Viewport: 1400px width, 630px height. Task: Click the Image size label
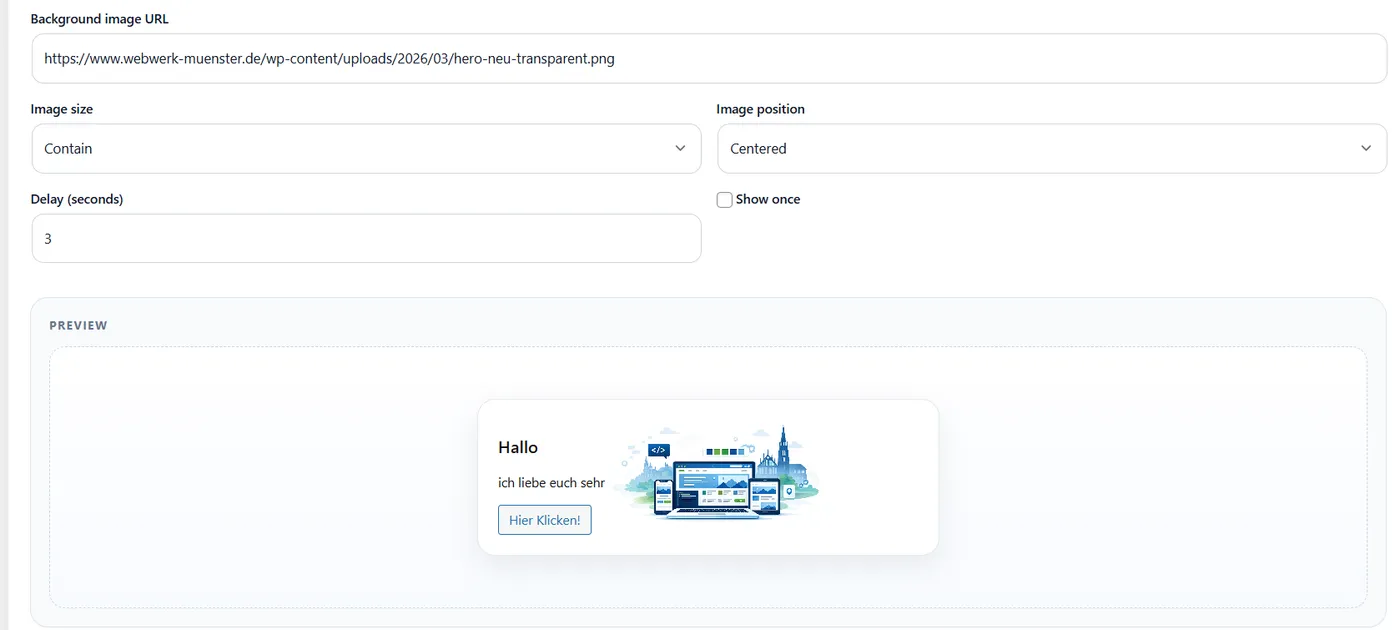click(62, 109)
